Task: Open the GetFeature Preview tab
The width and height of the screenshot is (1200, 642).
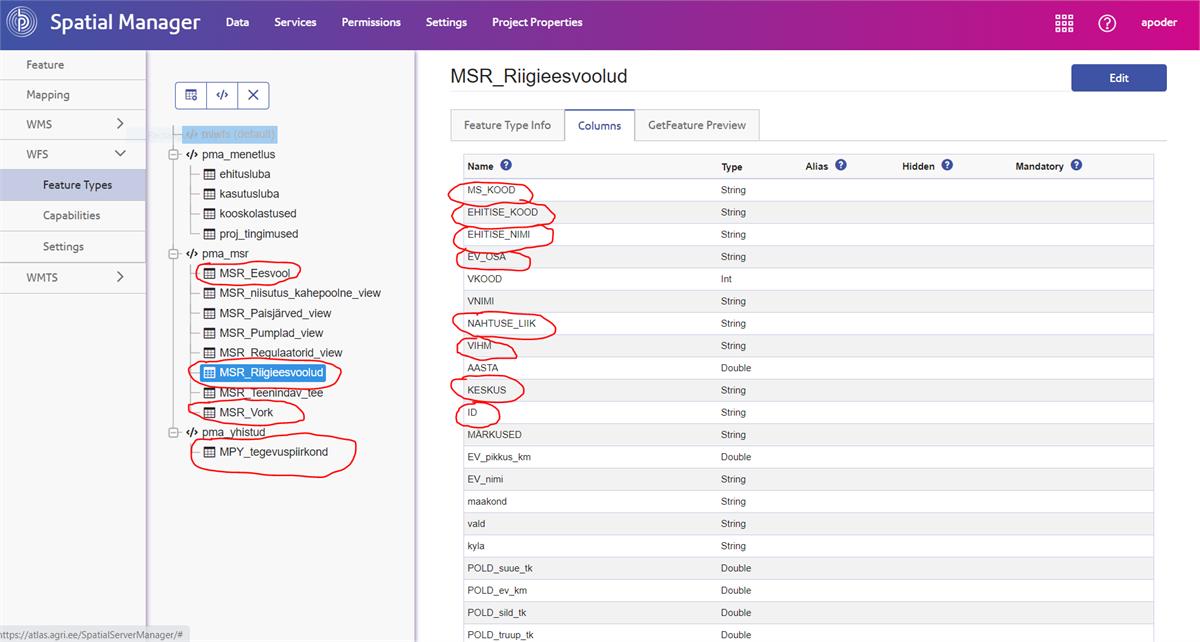Action: [696, 125]
